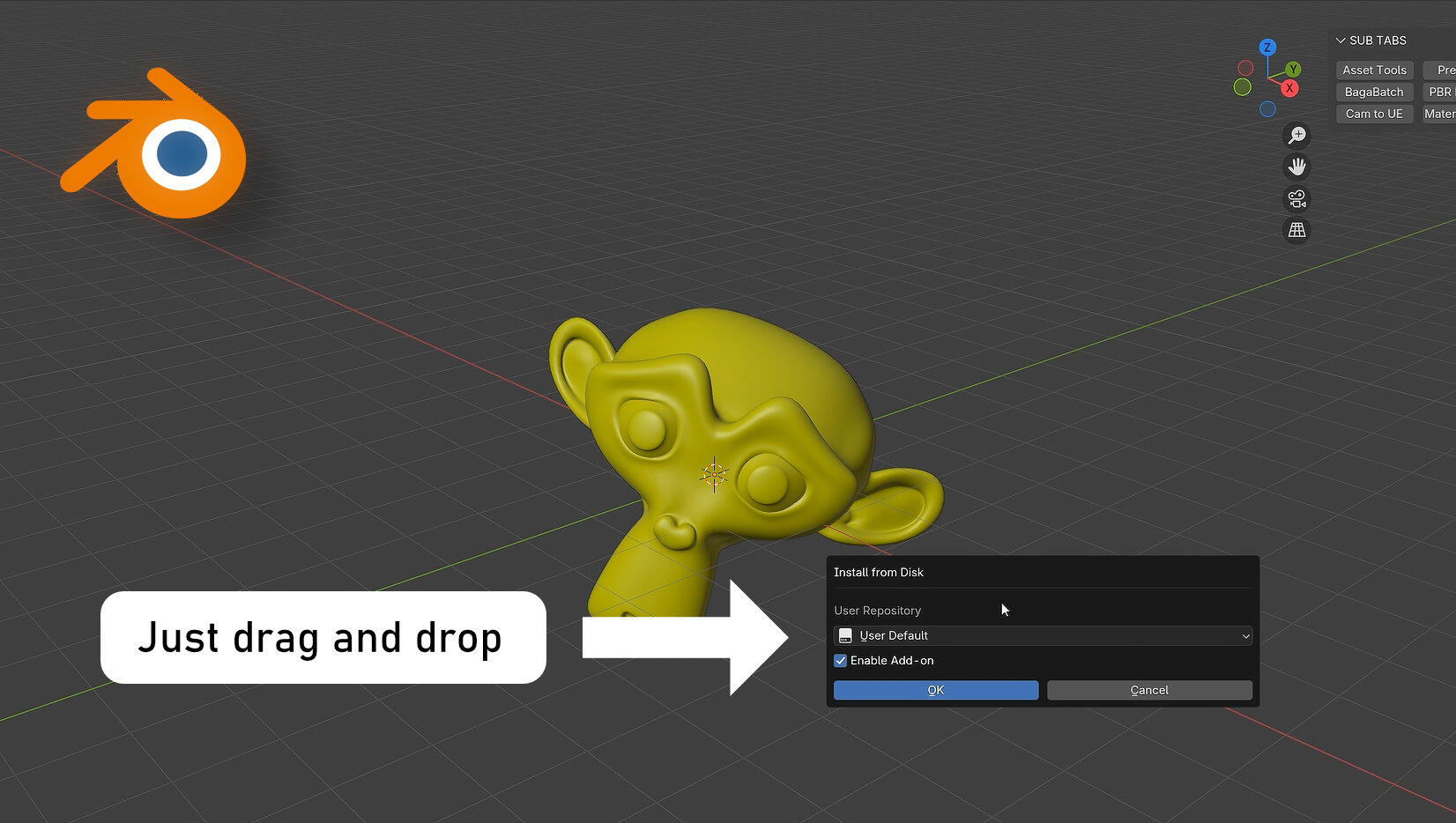Click the green Y axis on gizmo
Viewport: 1456px width, 823px height.
[1293, 69]
